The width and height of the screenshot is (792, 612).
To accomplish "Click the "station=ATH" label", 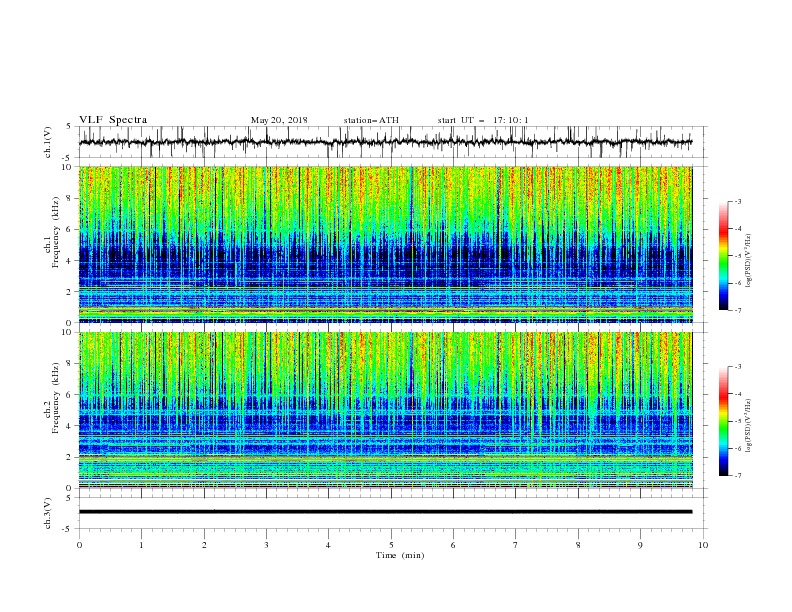I will (371, 120).
